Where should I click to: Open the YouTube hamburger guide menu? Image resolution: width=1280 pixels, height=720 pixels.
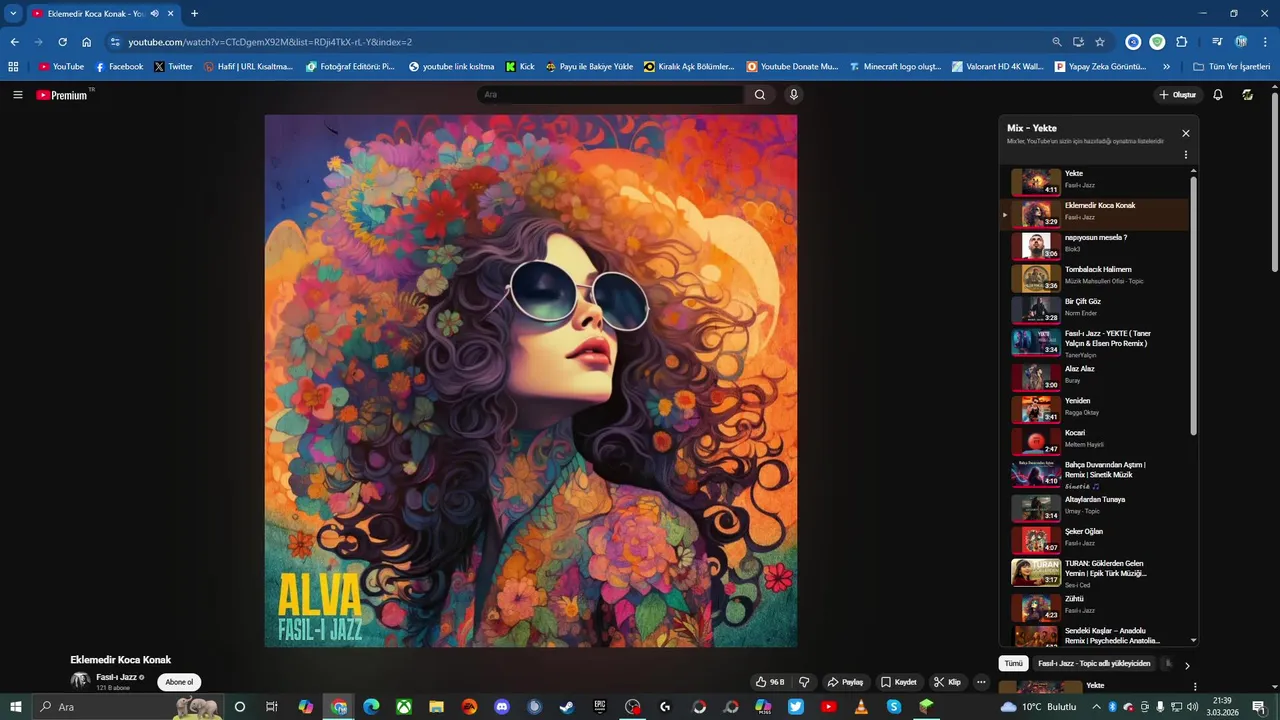[x=17, y=95]
